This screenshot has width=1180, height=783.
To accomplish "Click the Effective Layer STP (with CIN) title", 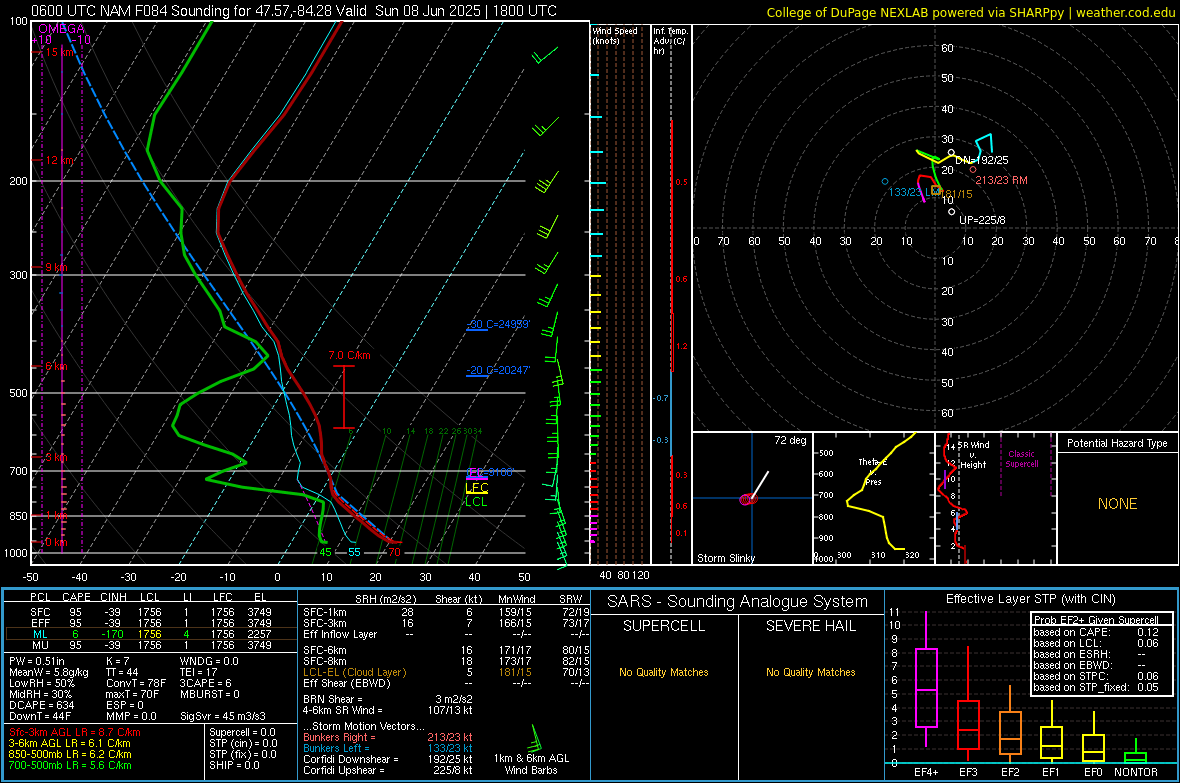I will coord(1030,599).
